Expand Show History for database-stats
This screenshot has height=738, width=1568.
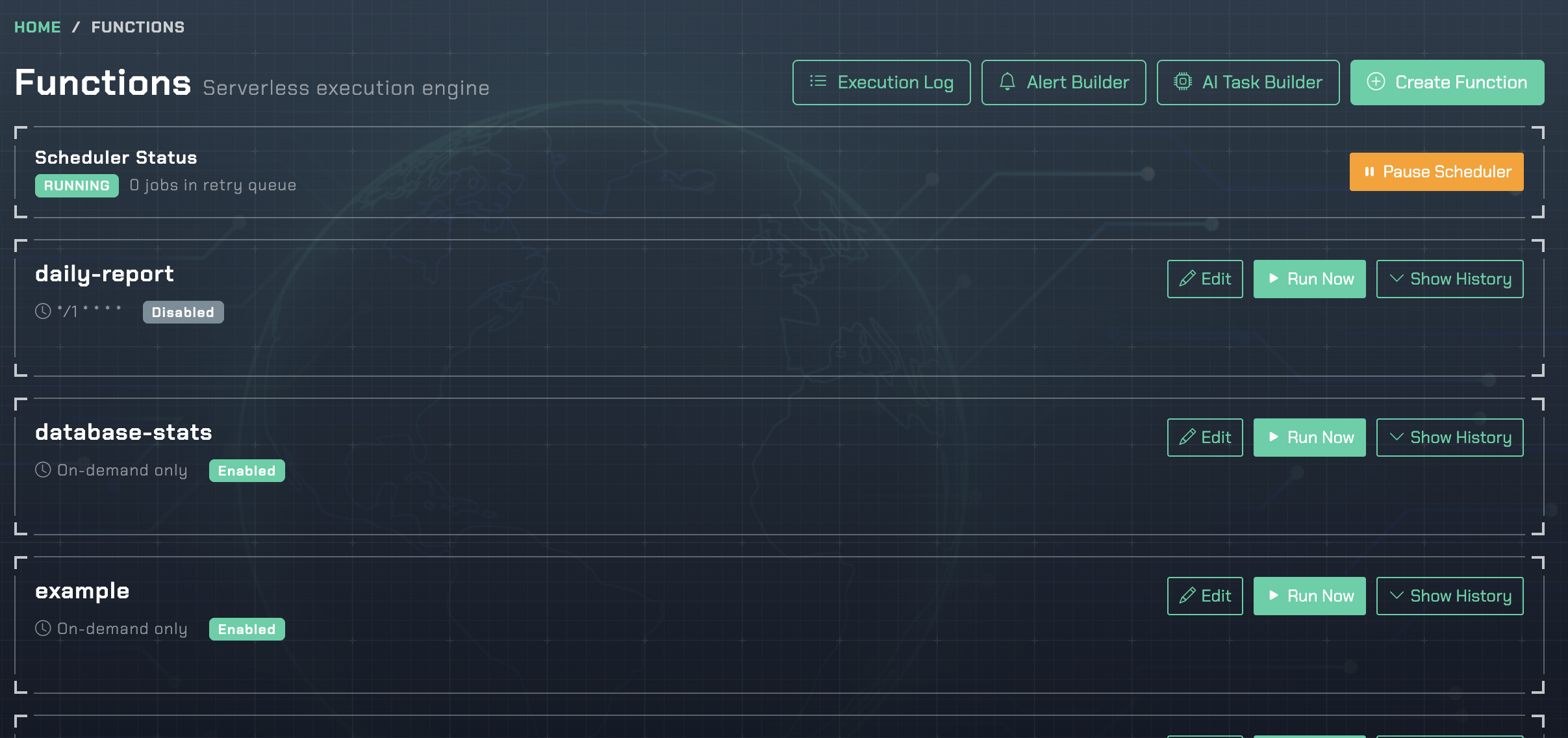point(1449,437)
